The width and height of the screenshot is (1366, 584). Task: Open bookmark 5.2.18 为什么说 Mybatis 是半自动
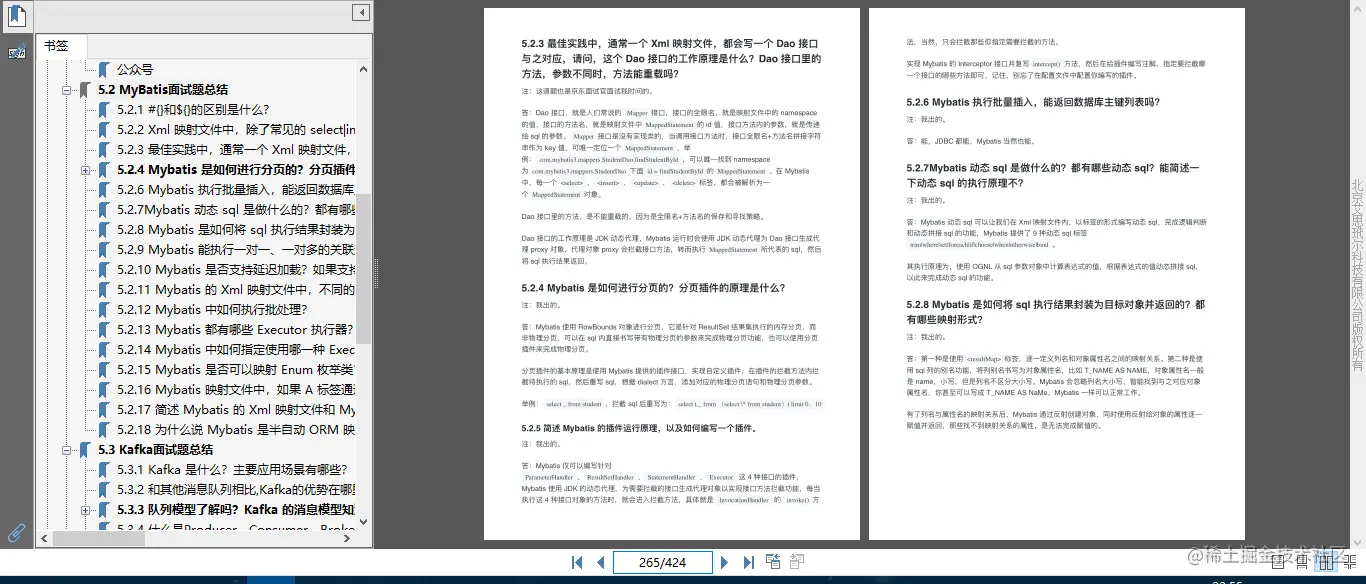[236, 430]
